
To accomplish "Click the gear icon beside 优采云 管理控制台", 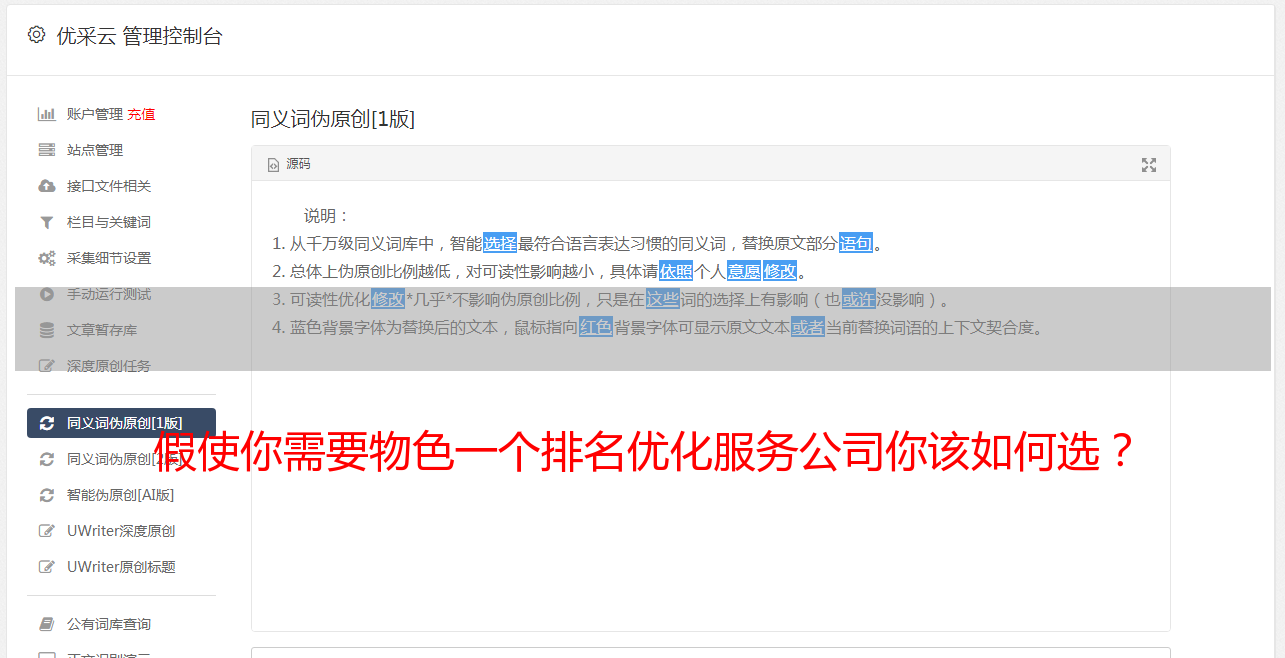I will (x=37, y=35).
